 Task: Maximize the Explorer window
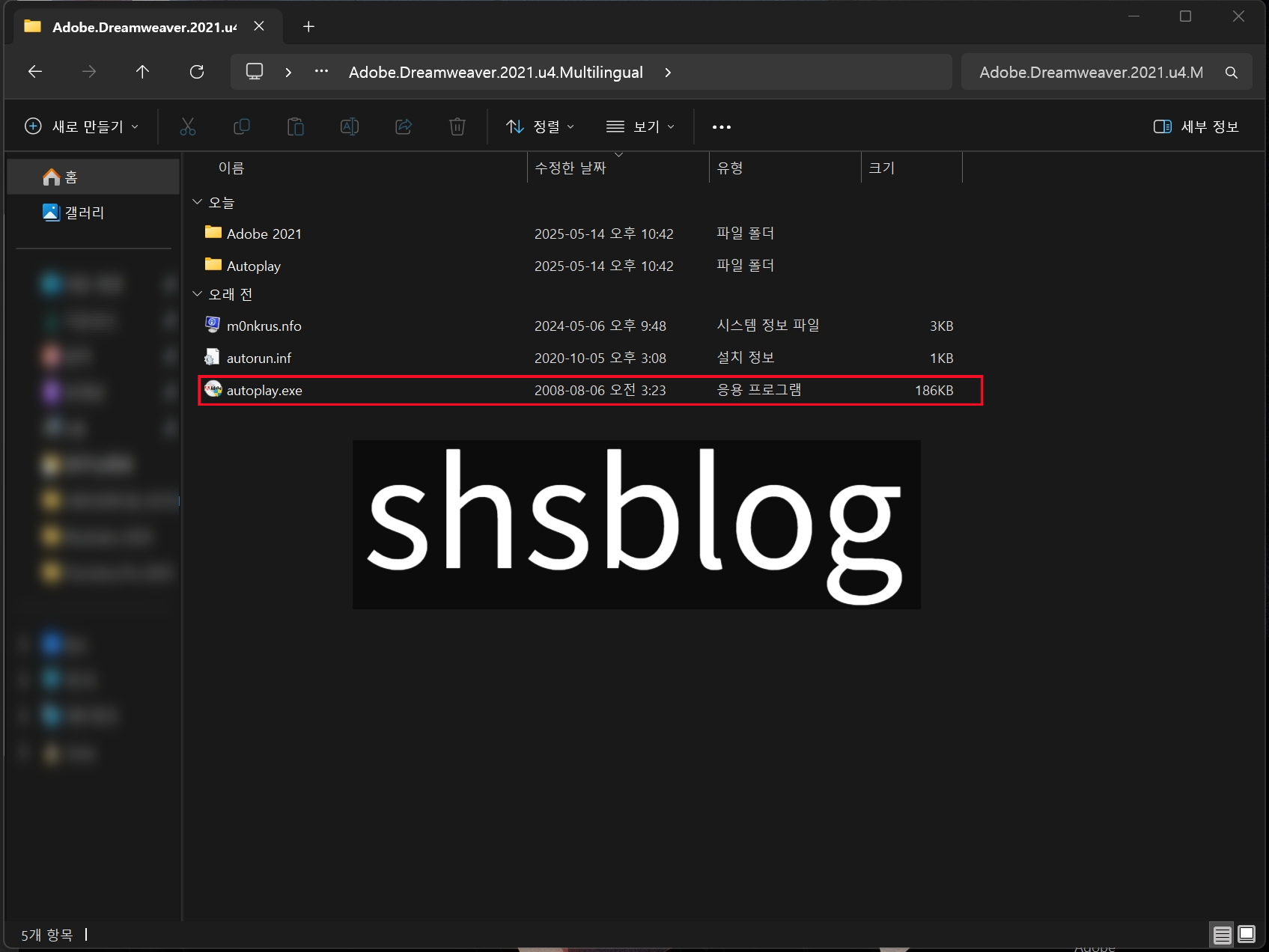1185,16
